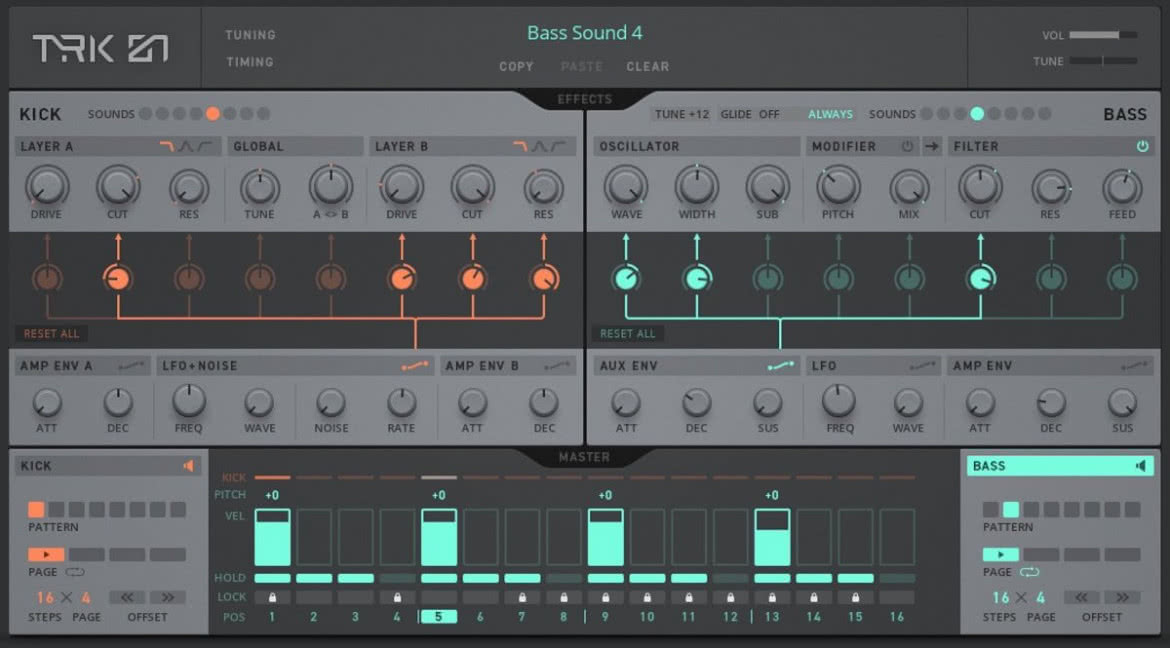Image resolution: width=1170 pixels, height=648 pixels.
Task: Toggle Bass page loop icon
Action: (1029, 572)
